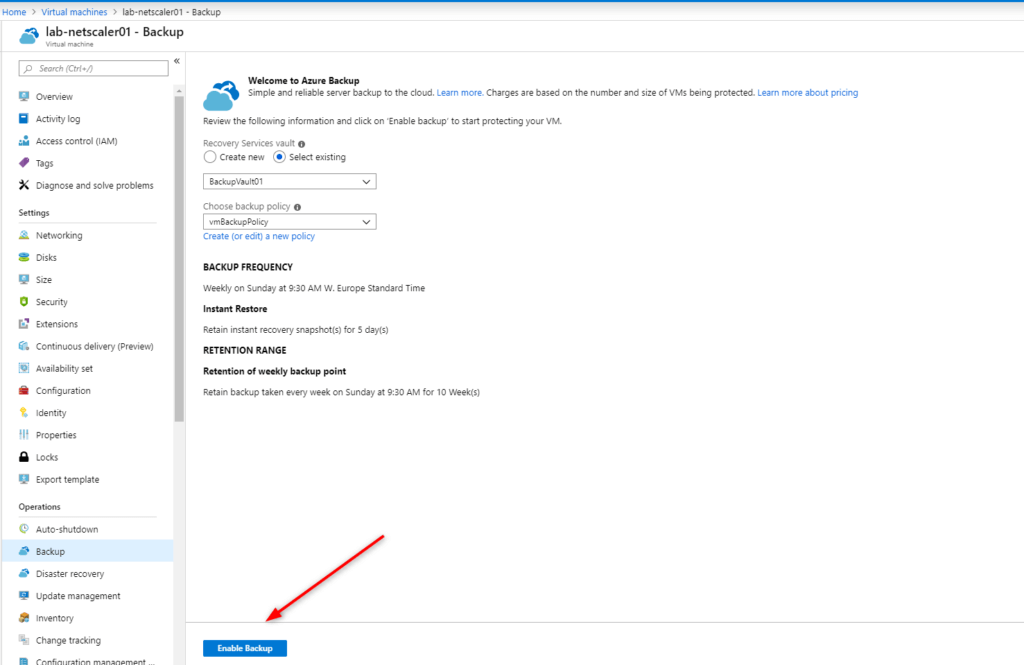Go to Home breadcrumb
This screenshot has width=1024, height=665.
14,12
